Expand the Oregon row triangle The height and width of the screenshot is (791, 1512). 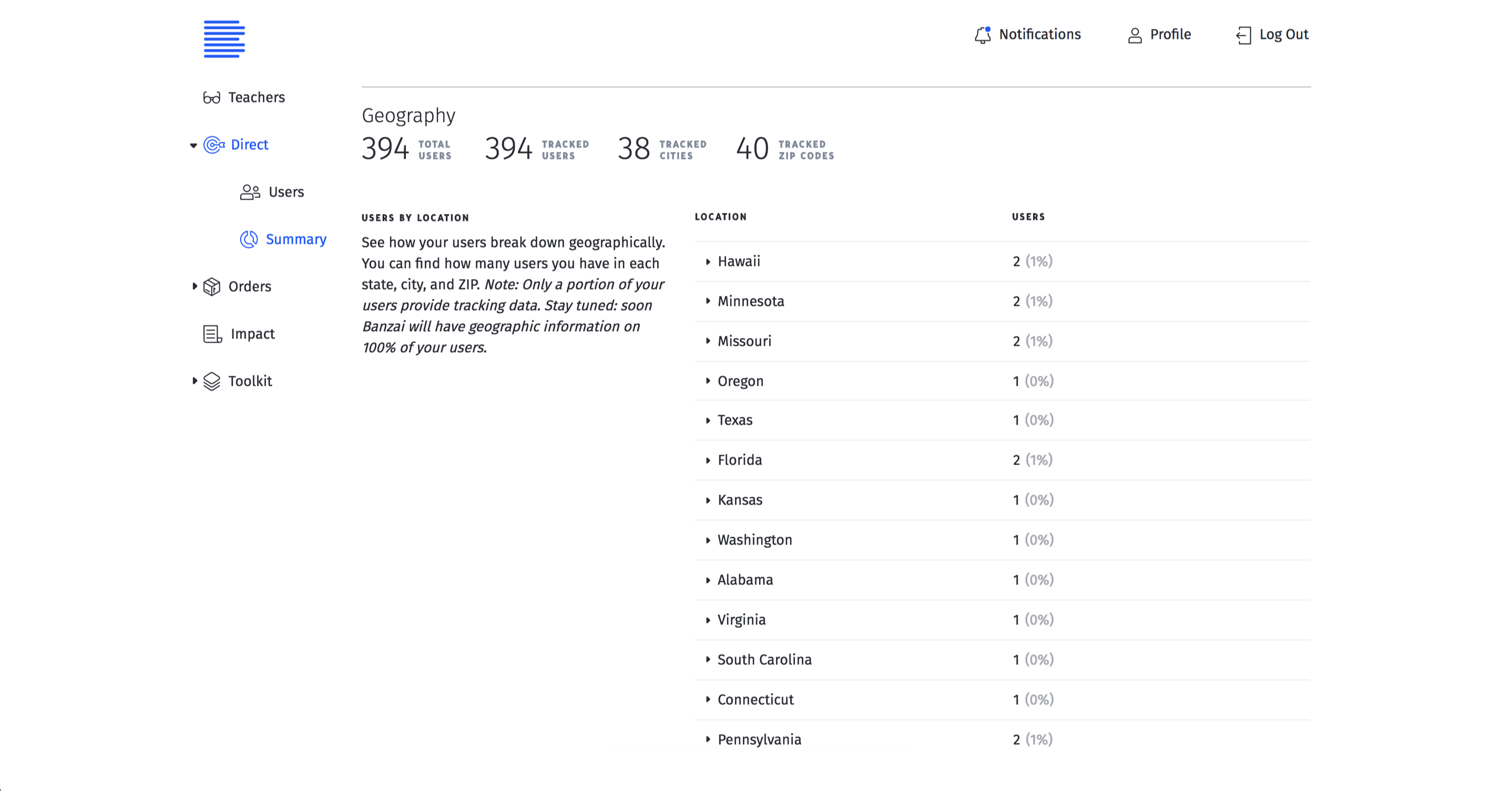(708, 381)
